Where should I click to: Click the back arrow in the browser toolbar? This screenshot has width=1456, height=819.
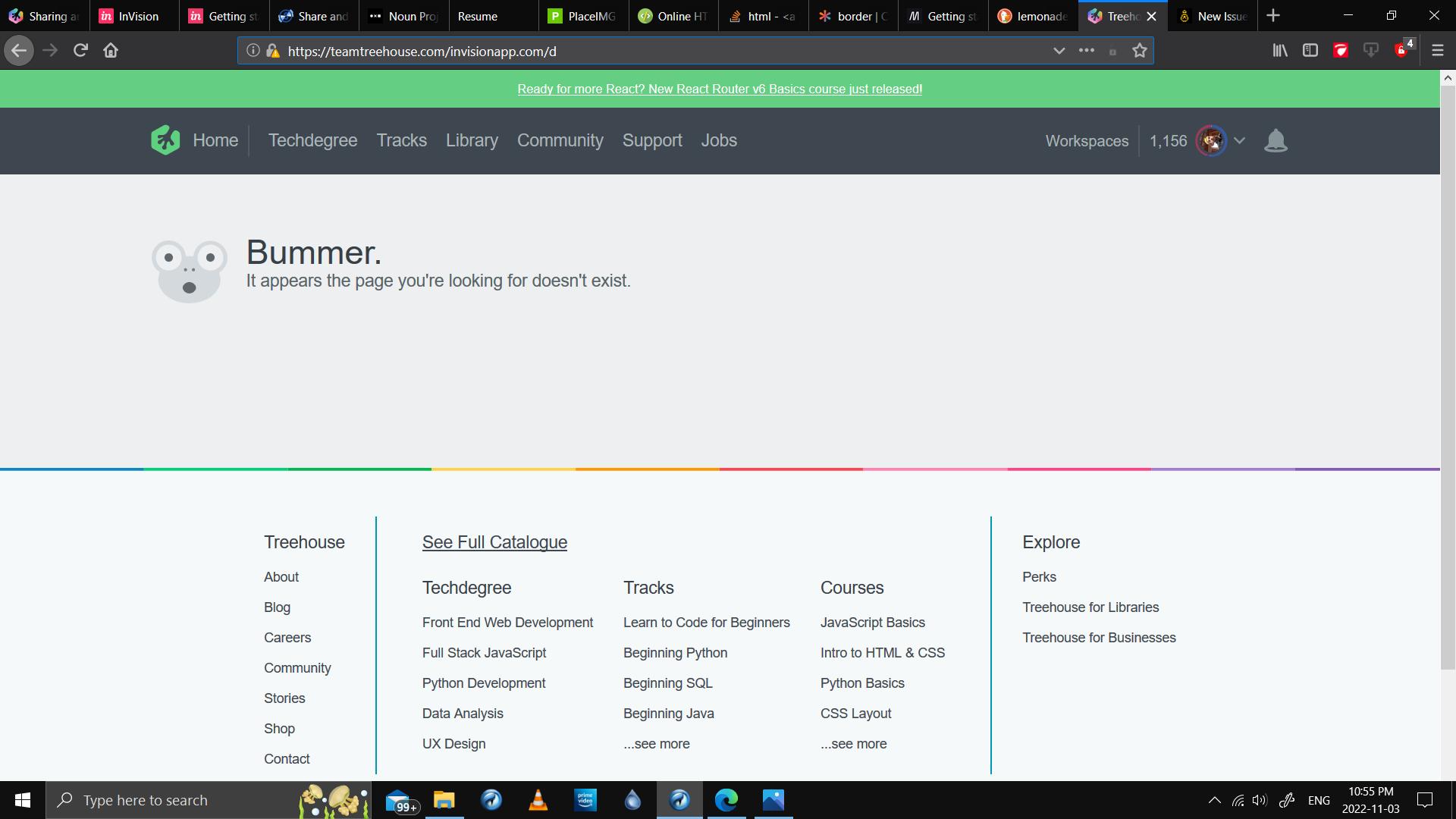click(x=18, y=50)
